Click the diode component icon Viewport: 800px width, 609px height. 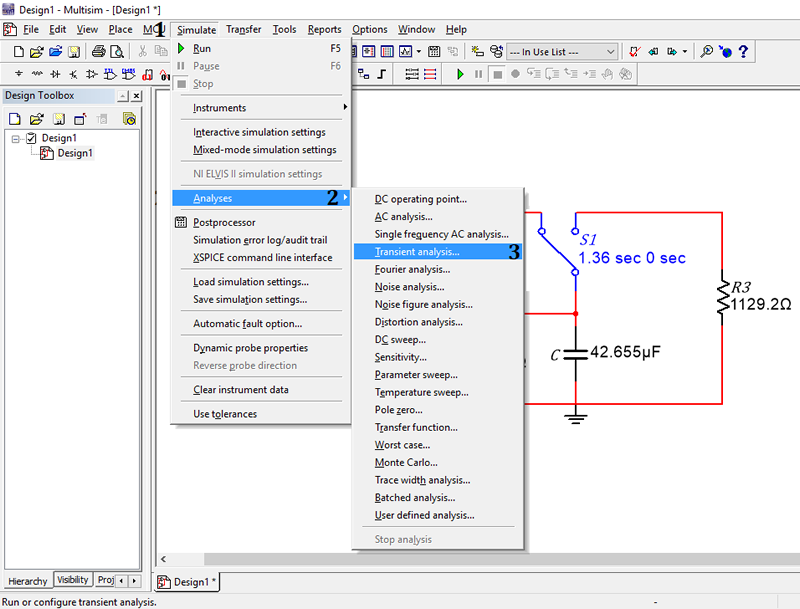tap(56, 74)
